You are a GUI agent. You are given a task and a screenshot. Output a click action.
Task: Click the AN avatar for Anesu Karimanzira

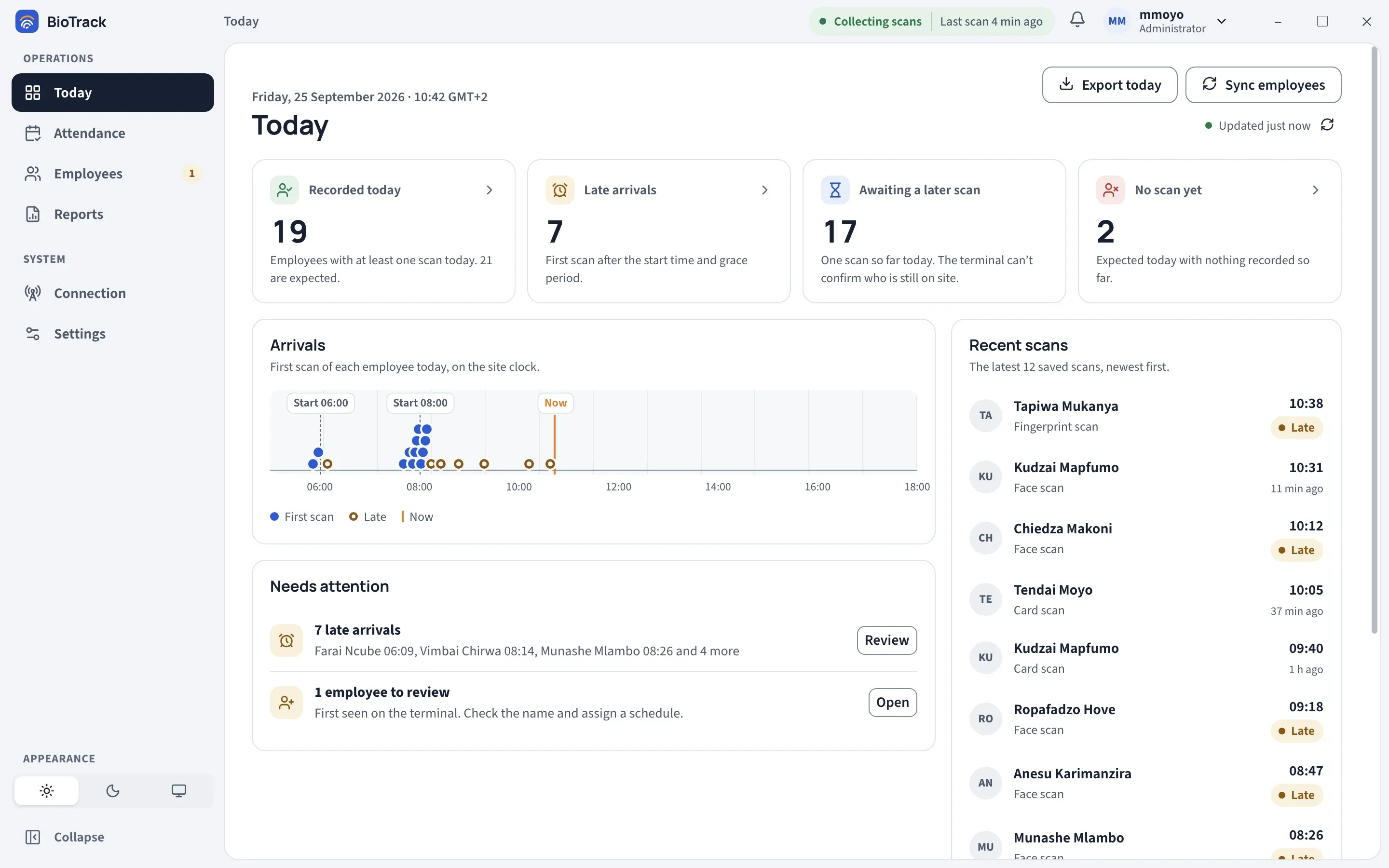point(985,783)
